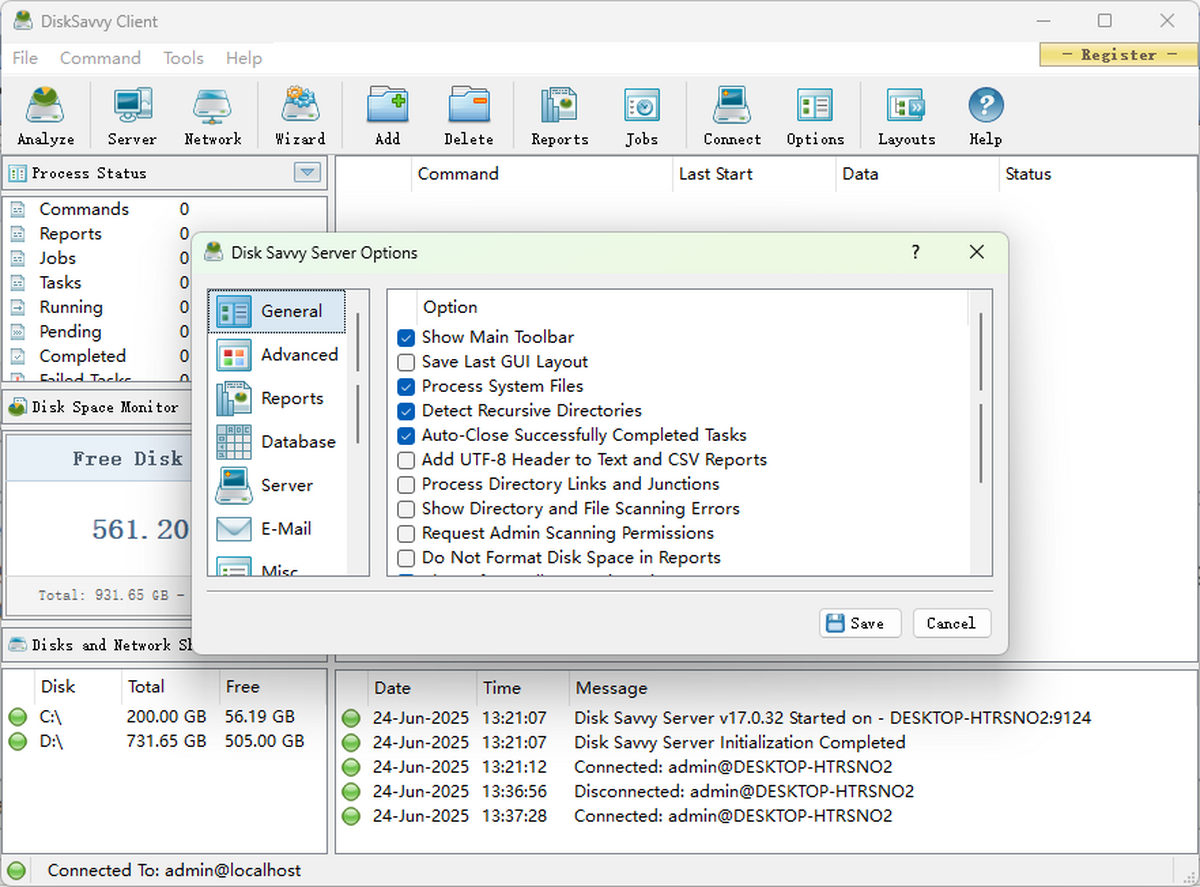Image resolution: width=1200 pixels, height=887 pixels.
Task: Select the Analyze tool in the toolbar
Action: (45, 113)
